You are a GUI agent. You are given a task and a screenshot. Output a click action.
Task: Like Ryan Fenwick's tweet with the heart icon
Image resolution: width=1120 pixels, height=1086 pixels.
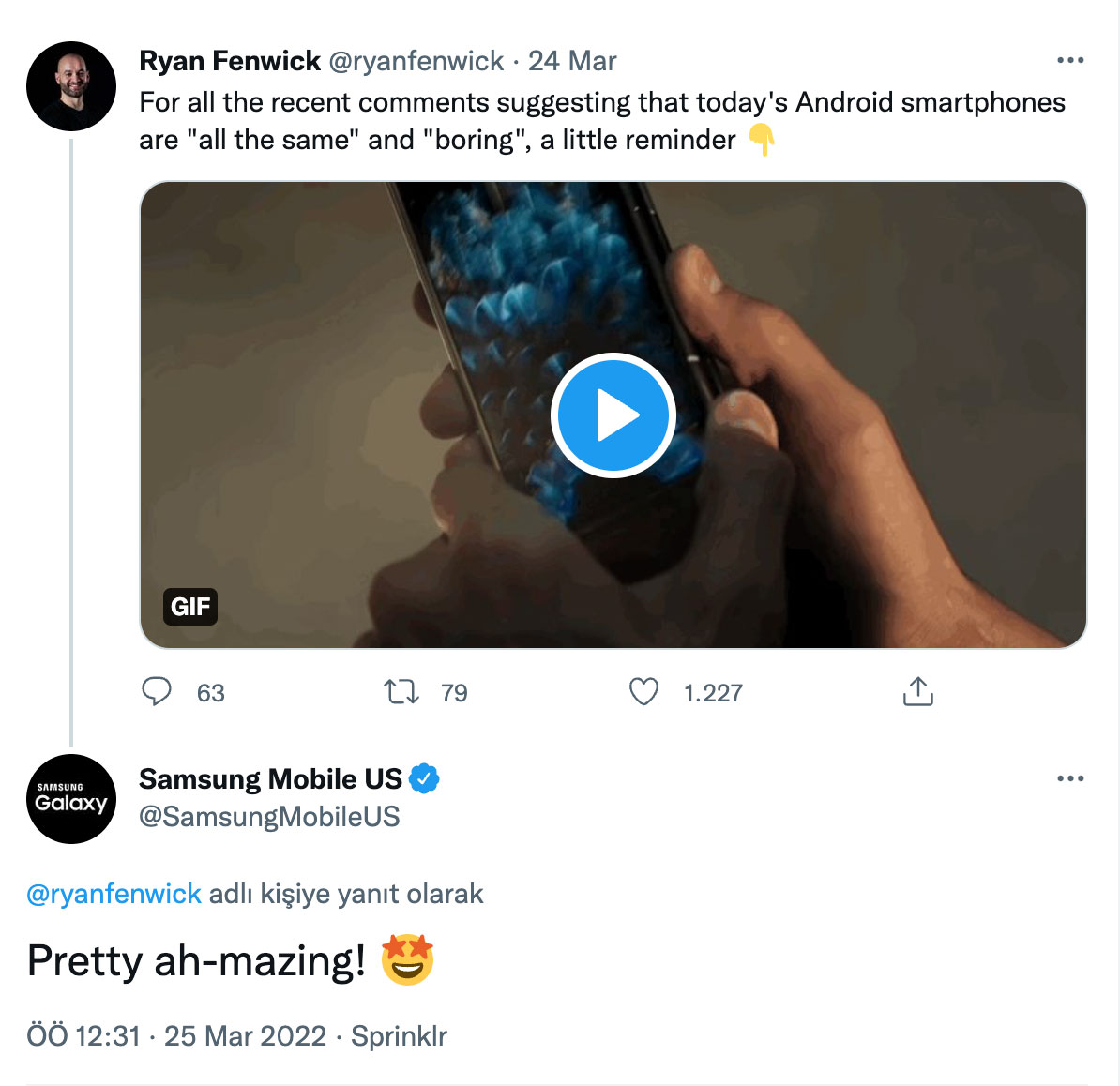(643, 692)
